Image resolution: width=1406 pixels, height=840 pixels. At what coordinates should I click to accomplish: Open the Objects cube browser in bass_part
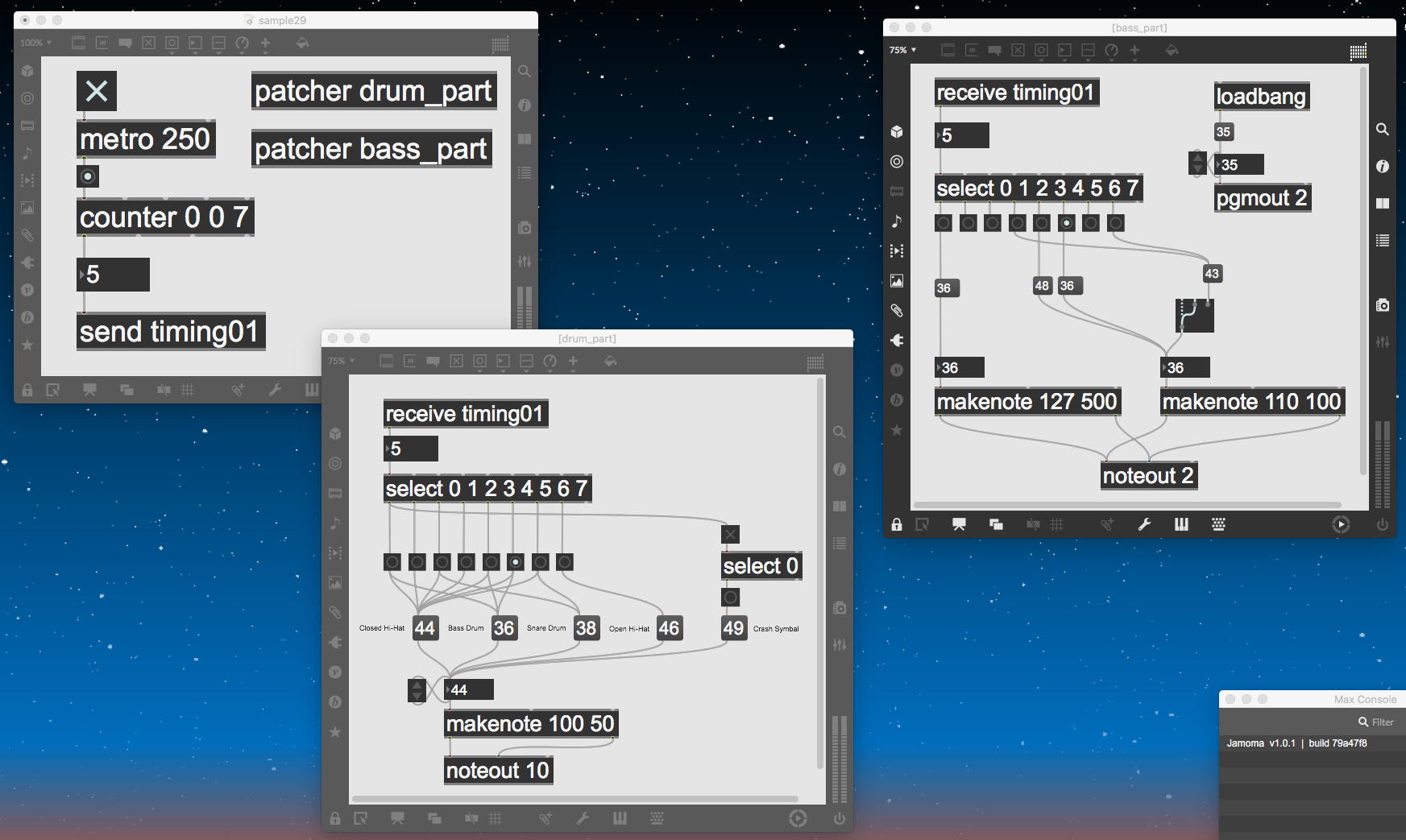897,132
